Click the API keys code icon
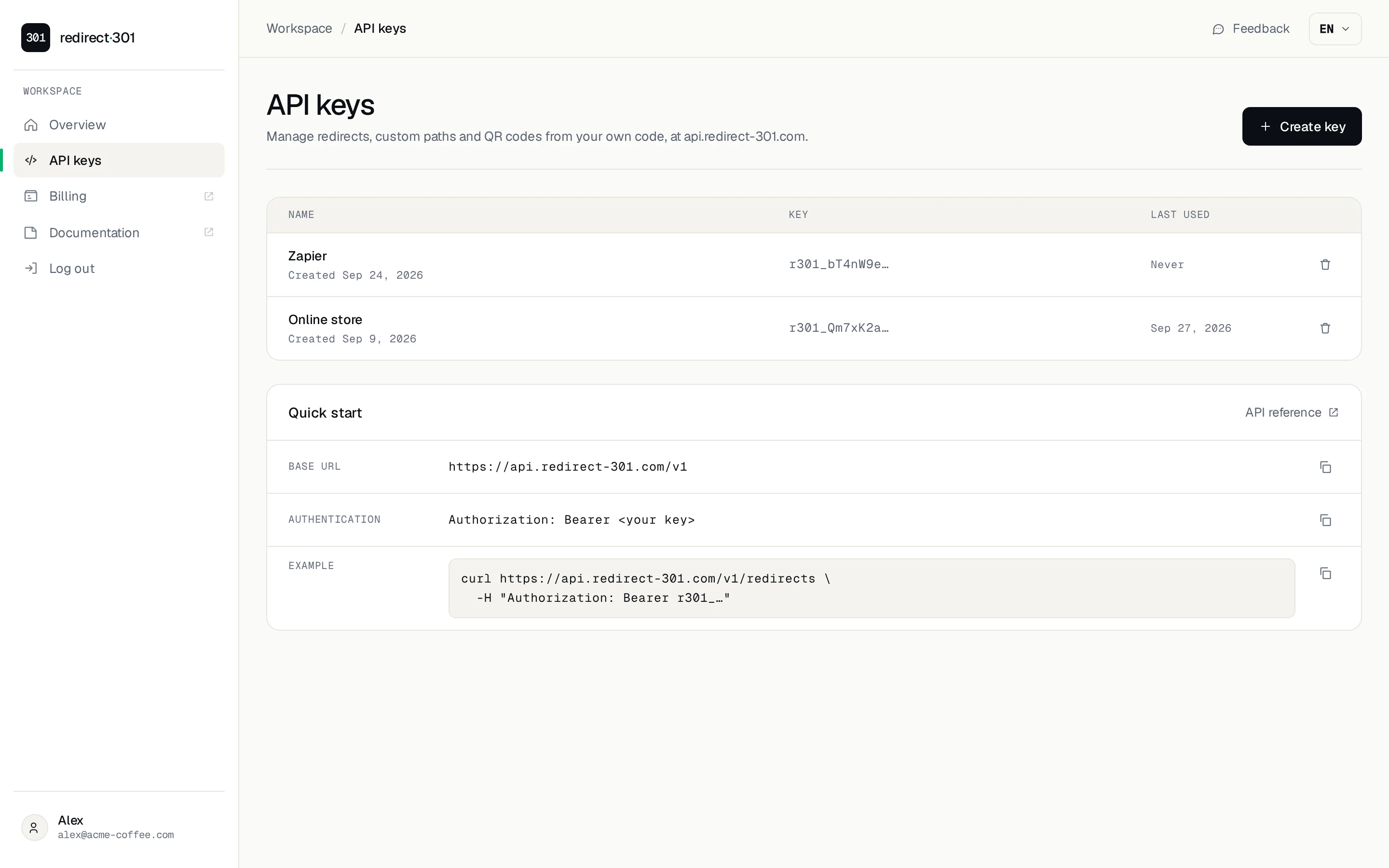Image resolution: width=1389 pixels, height=868 pixels. pyautogui.click(x=31, y=160)
